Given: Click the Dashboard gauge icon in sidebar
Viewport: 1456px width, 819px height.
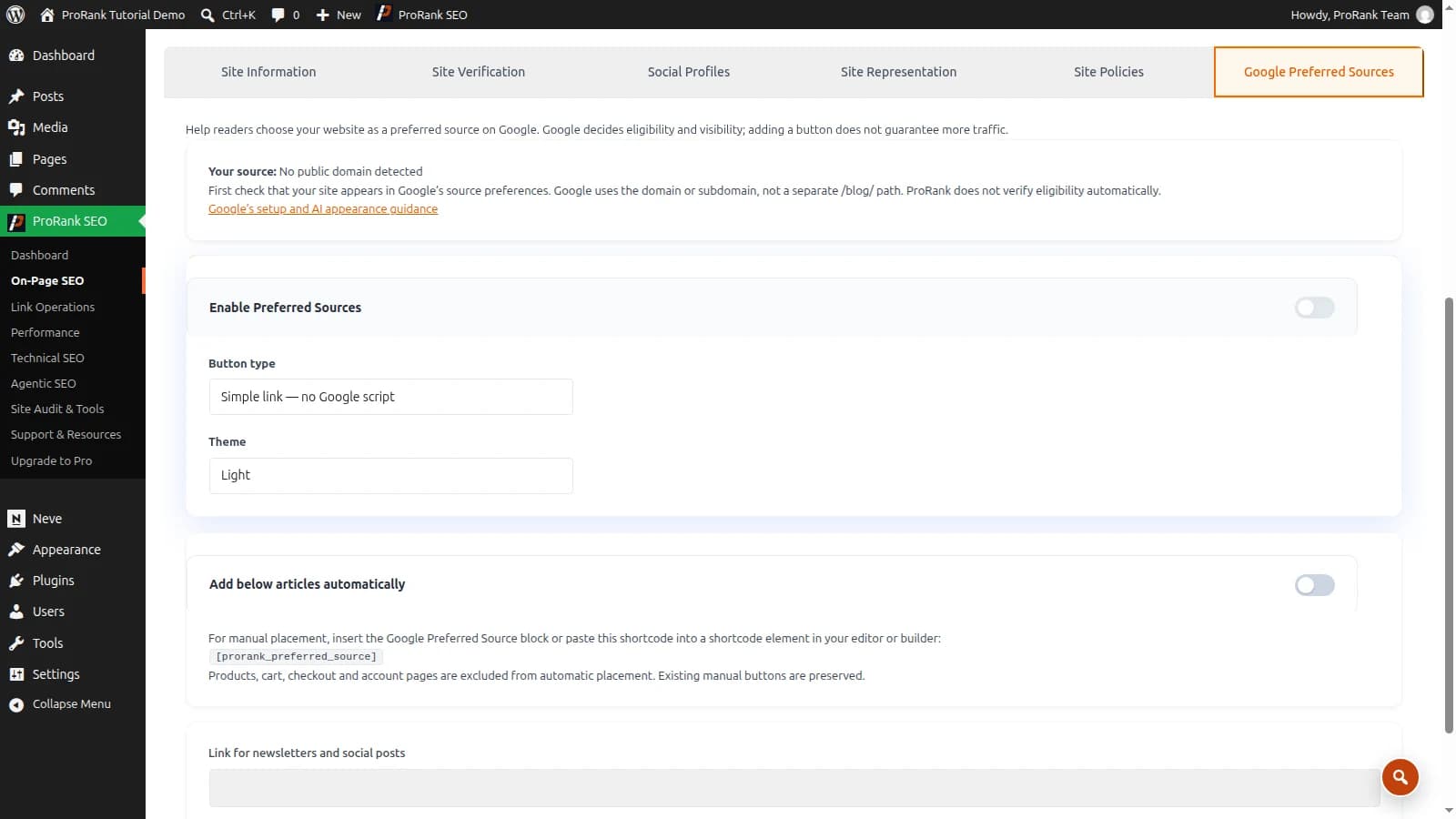Looking at the screenshot, I should (16, 56).
